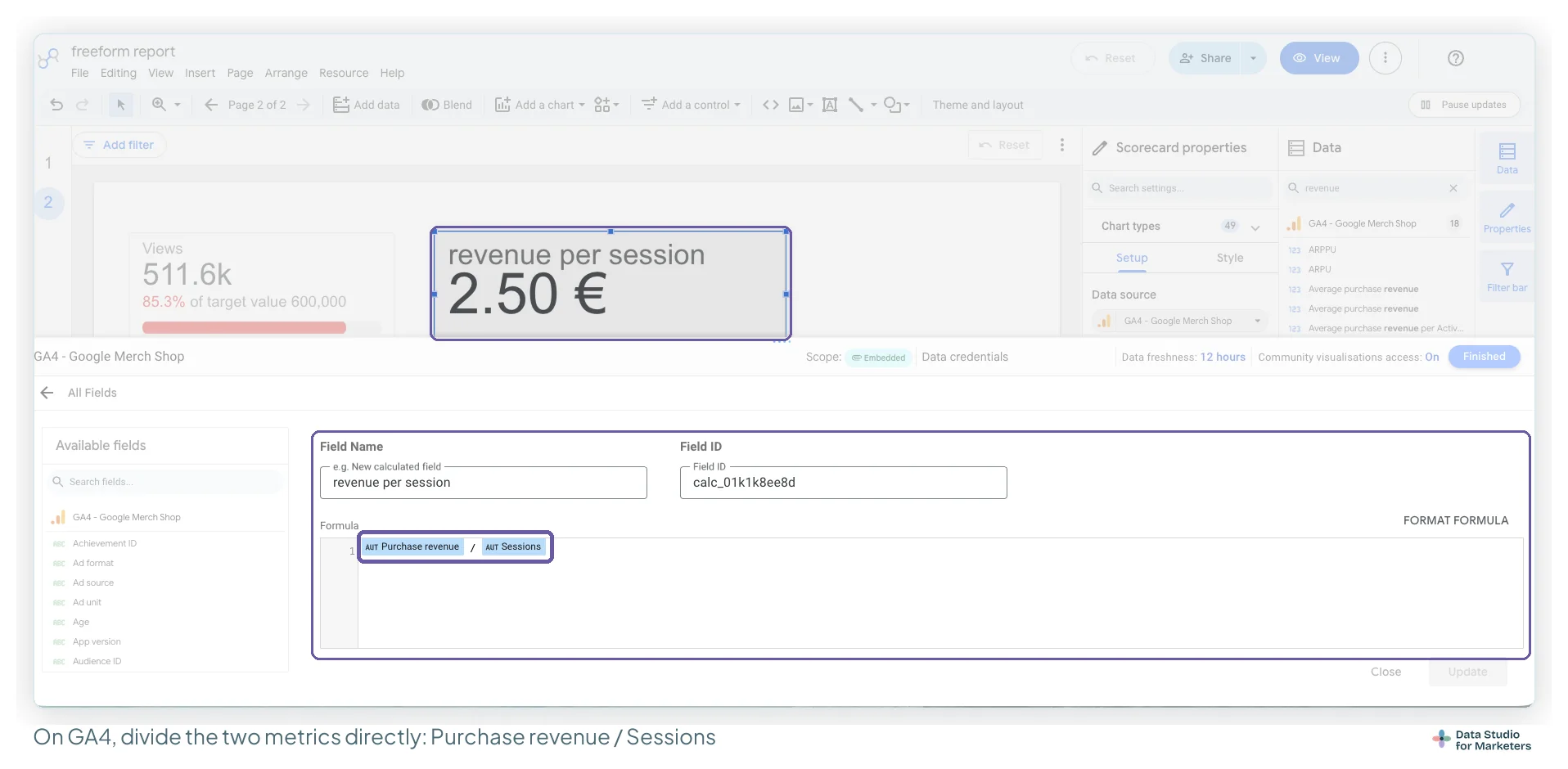1568x769 pixels.
Task: Click the redo arrow icon
Action: pos(83,105)
